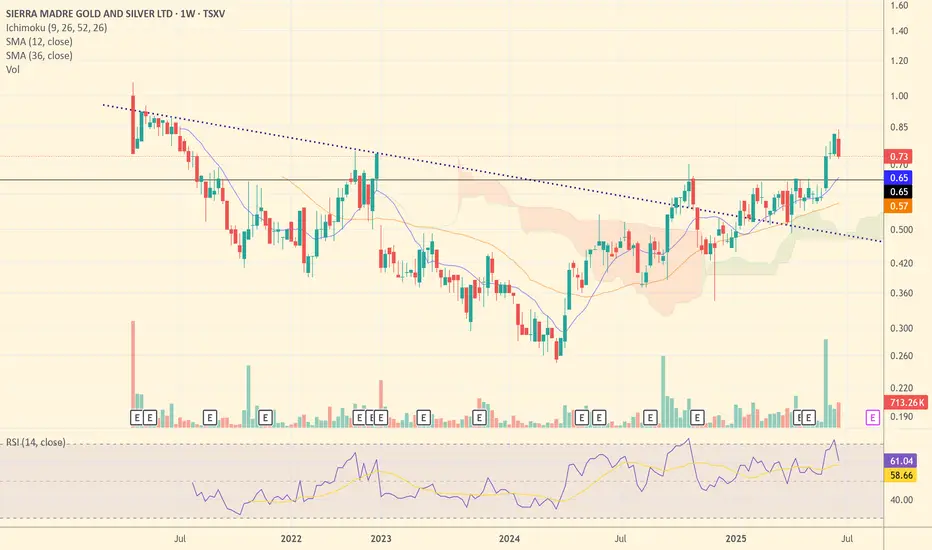Click the yellow 58.66 RSI average label
Viewport: 932px width, 550px height.
[x=901, y=475]
